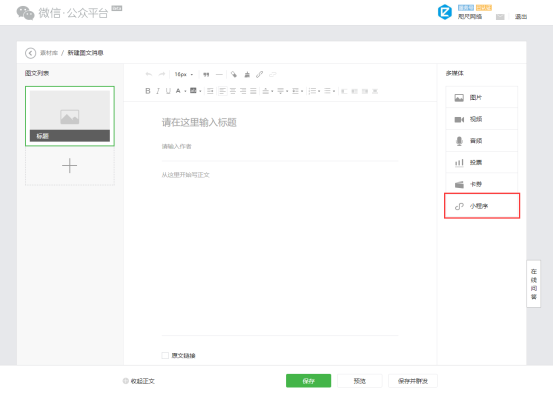Click 退出 to log out

[521, 17]
